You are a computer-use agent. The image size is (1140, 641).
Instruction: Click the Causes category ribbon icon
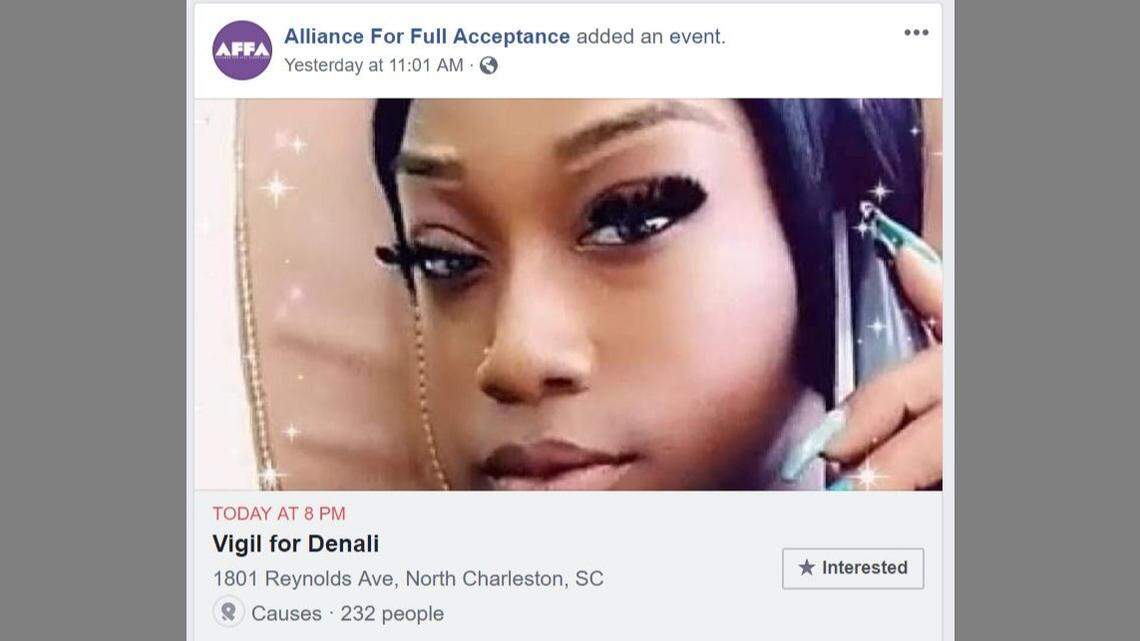pos(228,612)
